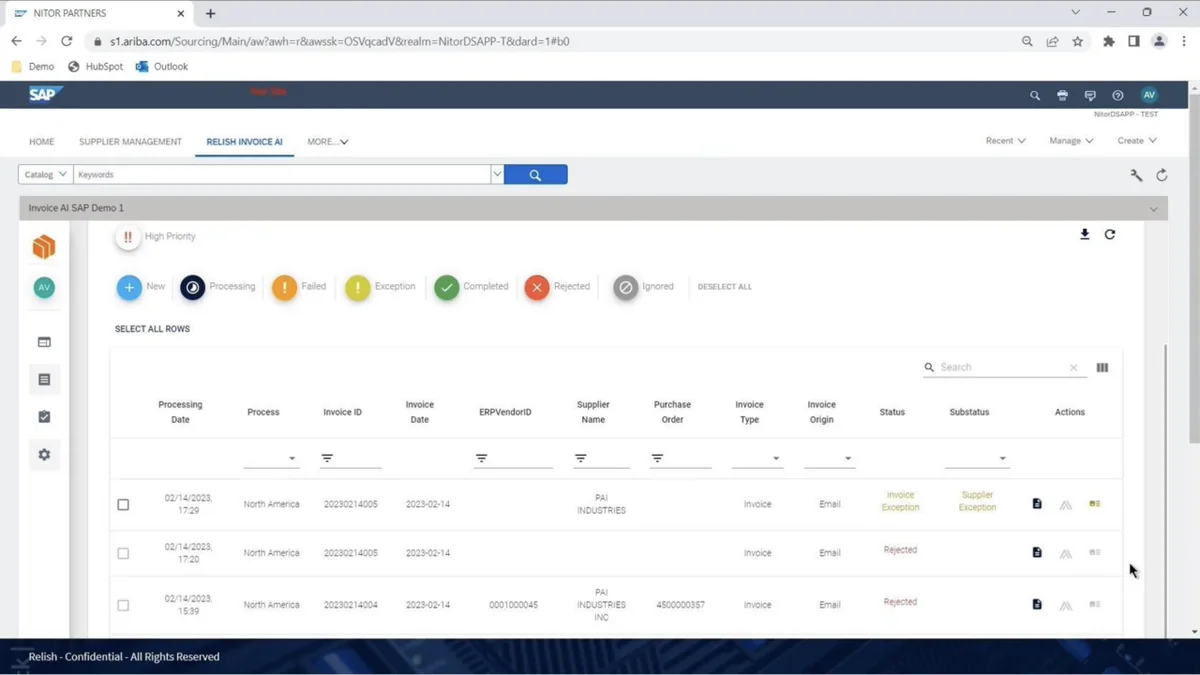This screenshot has height=675, width=1200.
Task: Click the Supplier Name filter field
Action: 601,458
